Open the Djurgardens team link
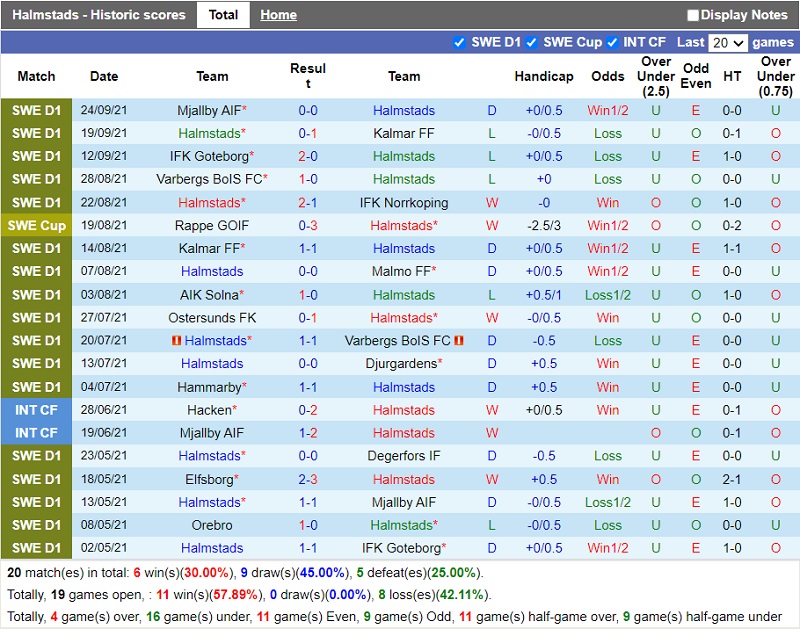This screenshot has width=800, height=629. 400,364
